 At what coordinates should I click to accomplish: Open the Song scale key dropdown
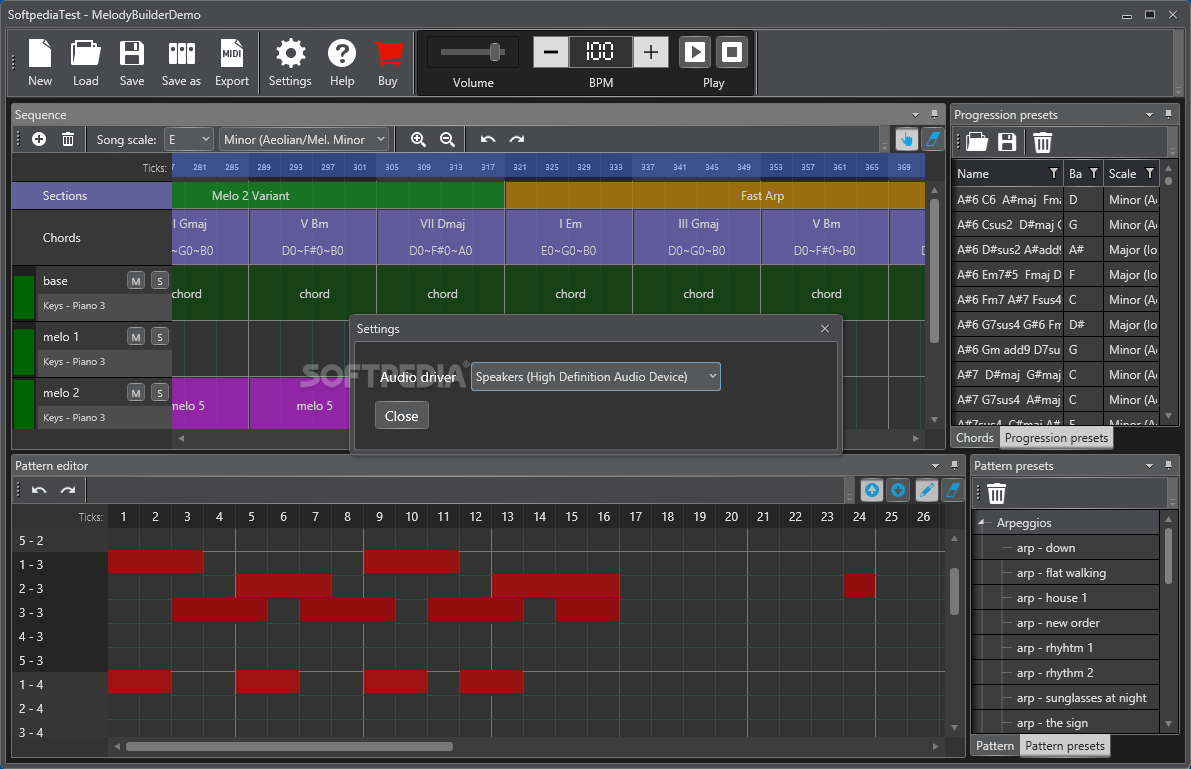pos(189,140)
